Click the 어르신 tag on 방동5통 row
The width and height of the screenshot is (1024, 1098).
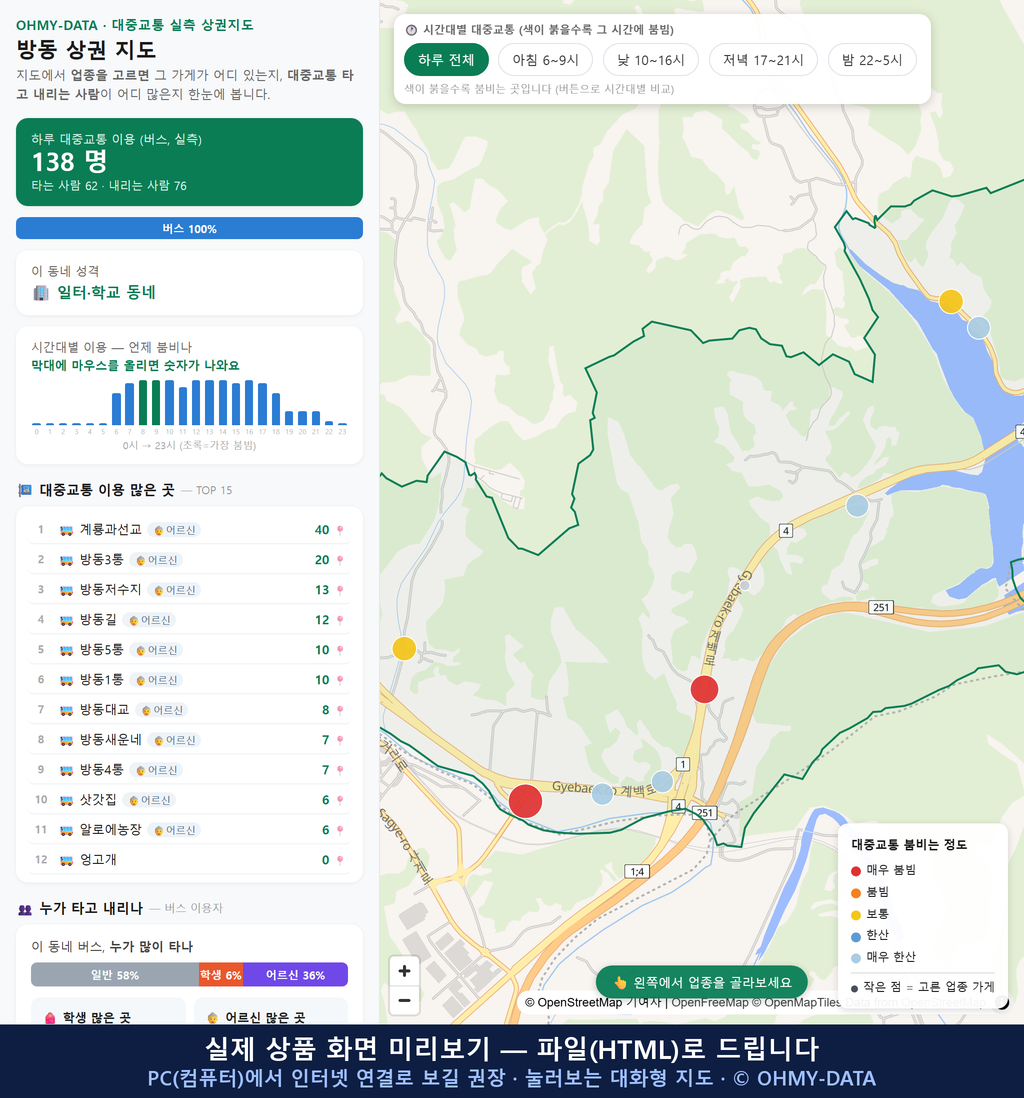(x=157, y=651)
